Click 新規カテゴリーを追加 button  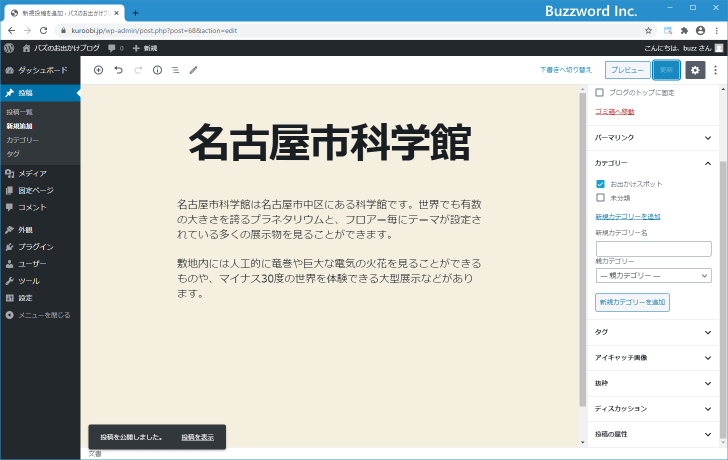coord(632,302)
